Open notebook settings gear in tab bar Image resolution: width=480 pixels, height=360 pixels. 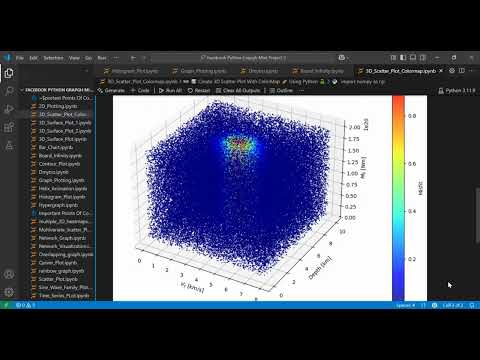[x=452, y=71]
